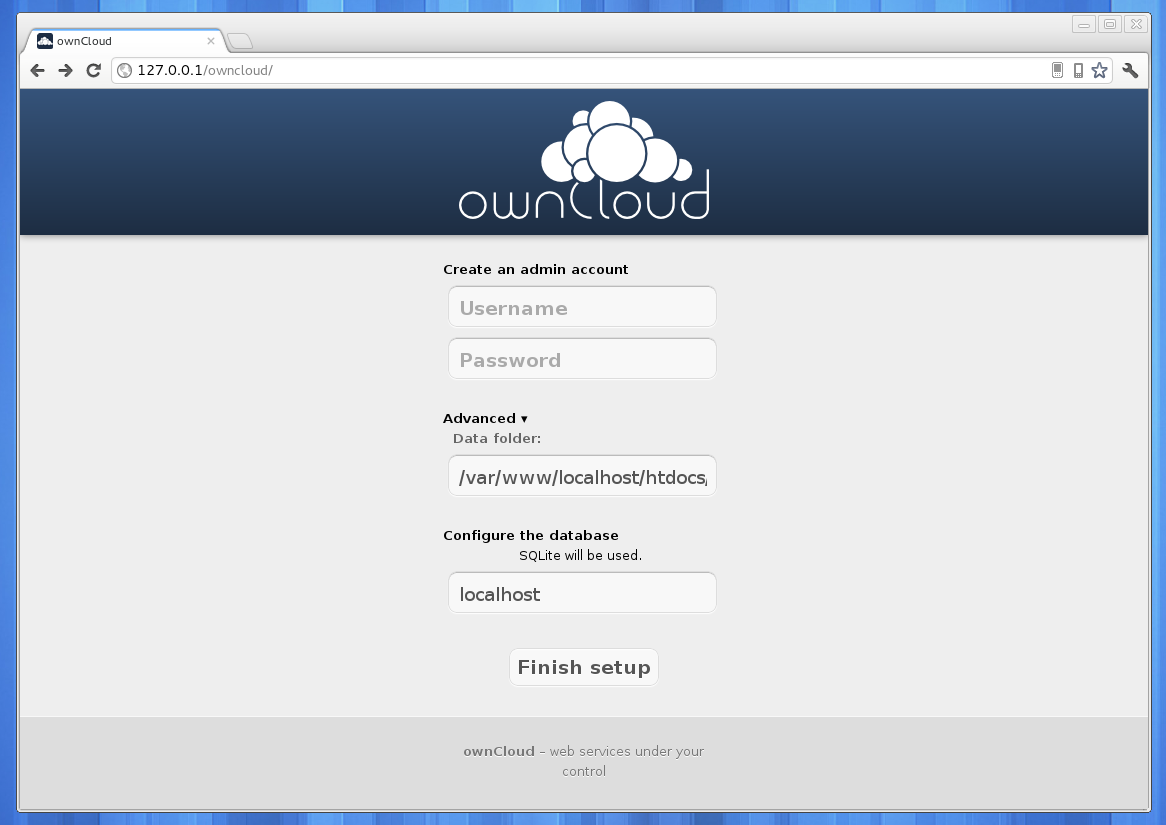Open the browser wrench settings menu
The image size is (1166, 825).
(1130, 71)
